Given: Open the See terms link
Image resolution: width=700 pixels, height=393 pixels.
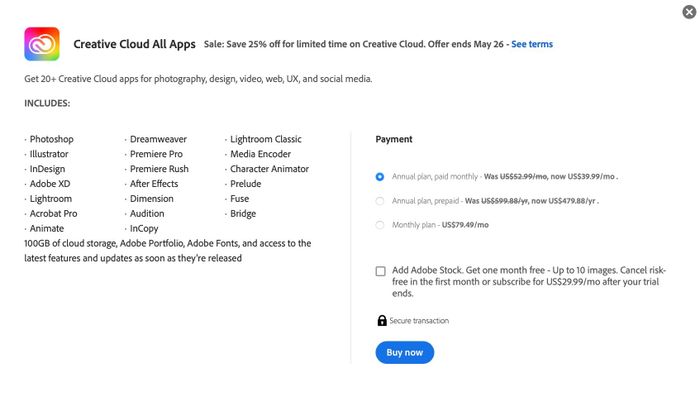Looking at the screenshot, I should click(532, 44).
